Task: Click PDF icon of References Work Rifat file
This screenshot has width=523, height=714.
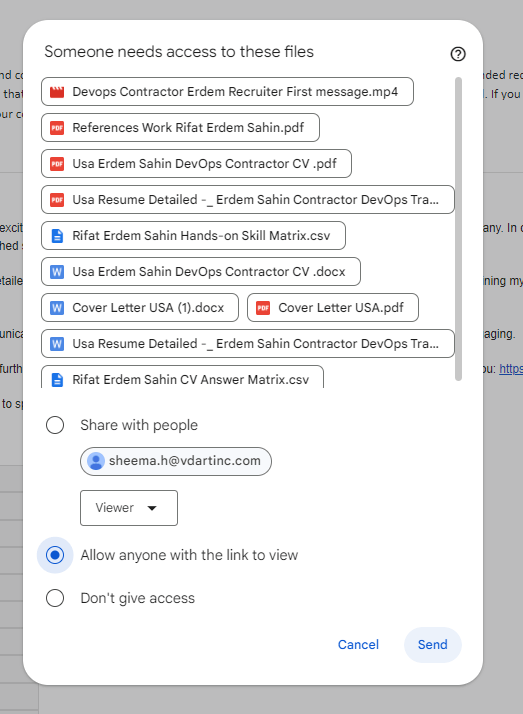Action: tap(57, 128)
